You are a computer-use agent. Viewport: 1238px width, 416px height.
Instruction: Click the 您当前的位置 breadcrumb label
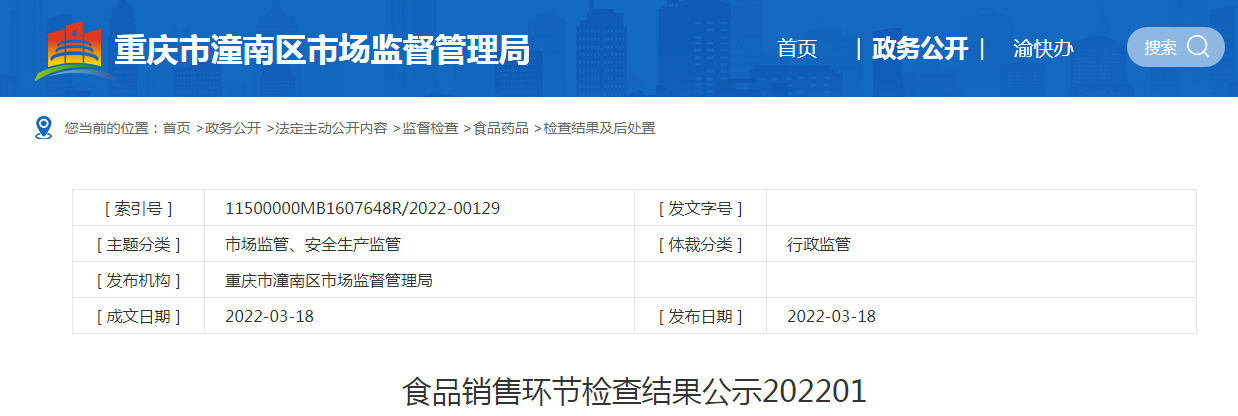point(112,128)
